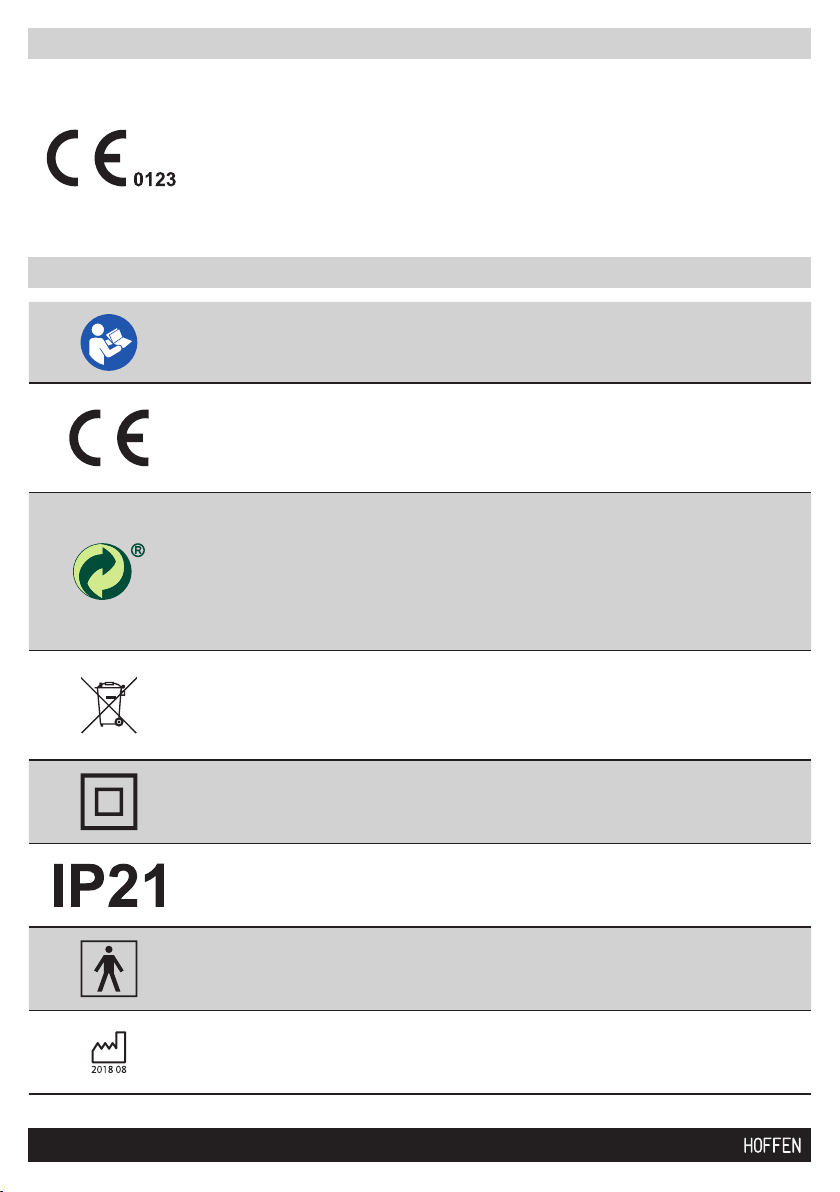Image resolution: width=840 pixels, height=1192 pixels.
Task: Click the topmost gray header bar
Action: tap(420, 43)
